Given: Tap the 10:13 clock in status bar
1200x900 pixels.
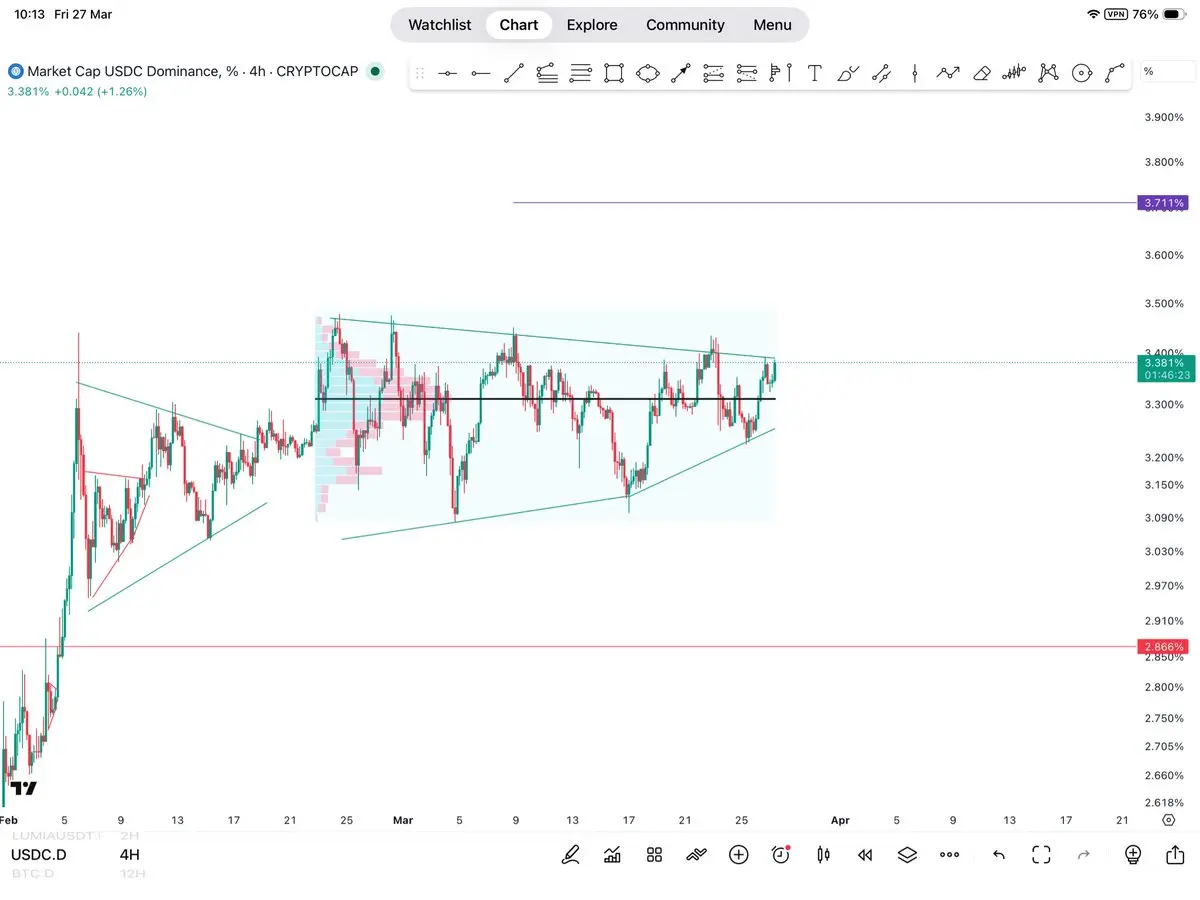Looking at the screenshot, I should coord(29,14).
